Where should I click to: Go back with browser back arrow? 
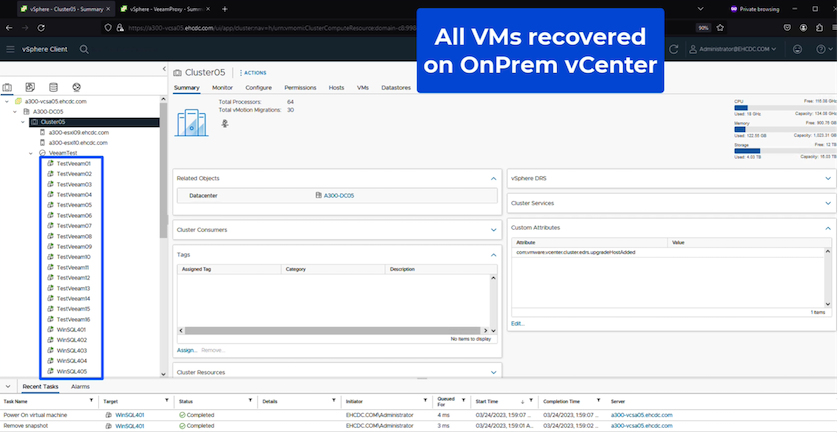(10, 28)
